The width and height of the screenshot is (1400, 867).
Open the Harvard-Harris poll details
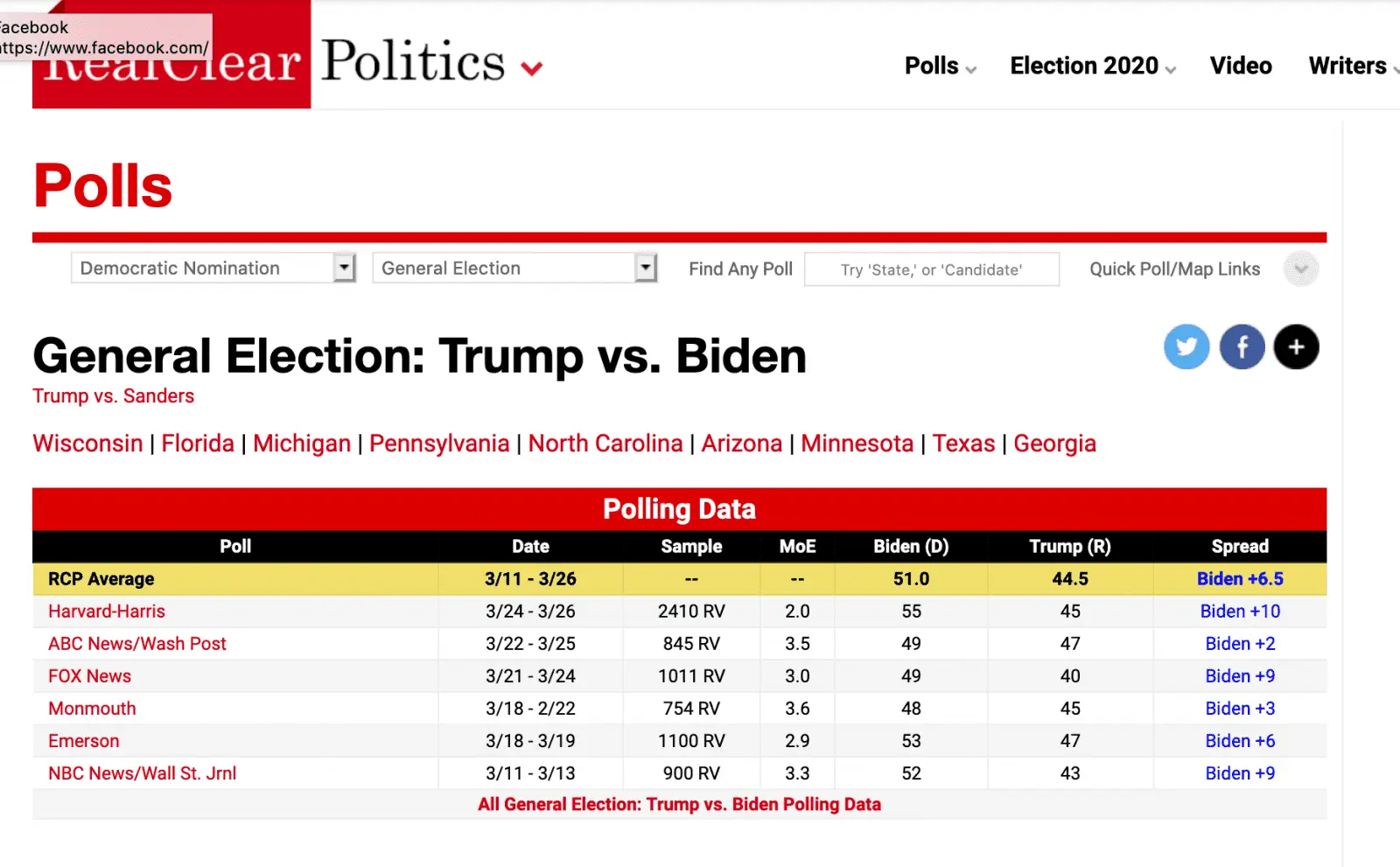click(x=106, y=612)
